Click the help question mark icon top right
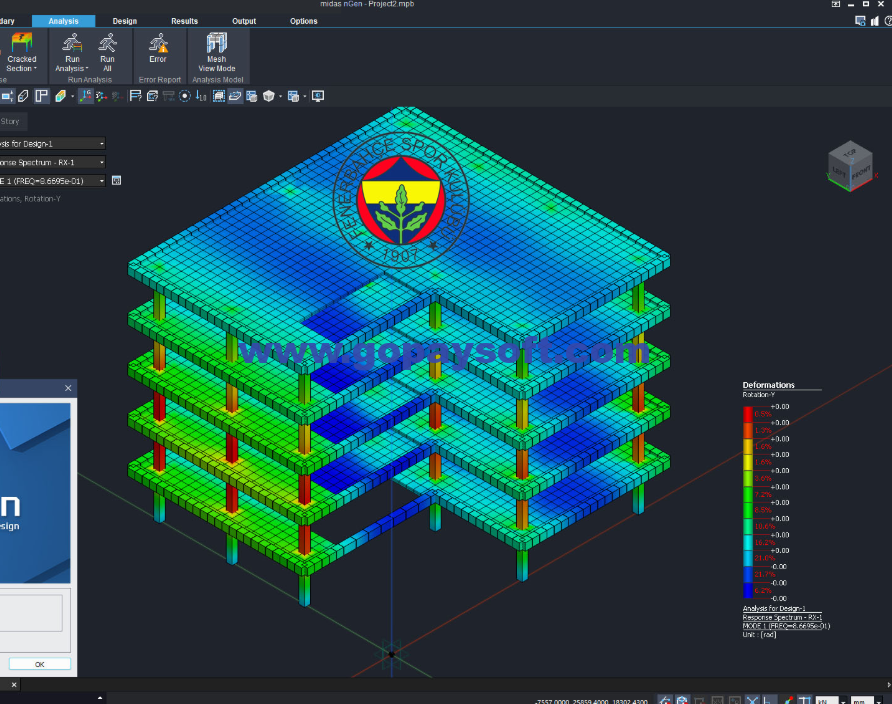Image resolution: width=892 pixels, height=704 pixels. click(x=888, y=21)
